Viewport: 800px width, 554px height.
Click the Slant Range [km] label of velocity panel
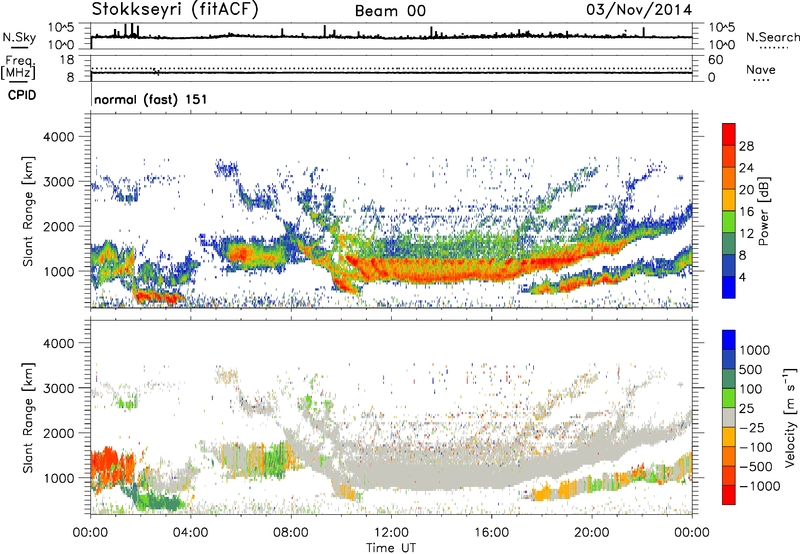(x=28, y=417)
